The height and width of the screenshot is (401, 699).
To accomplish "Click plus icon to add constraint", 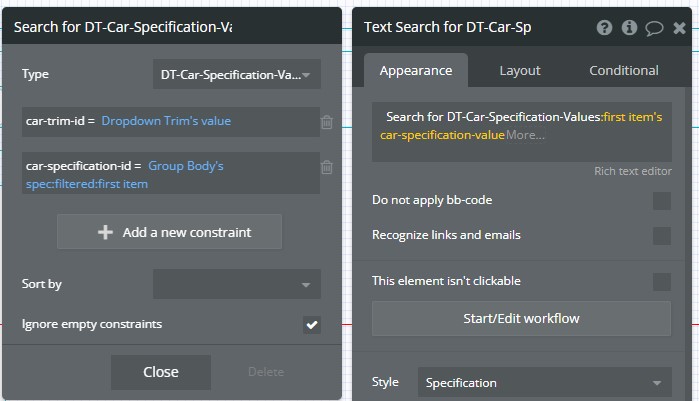I will tap(105, 232).
